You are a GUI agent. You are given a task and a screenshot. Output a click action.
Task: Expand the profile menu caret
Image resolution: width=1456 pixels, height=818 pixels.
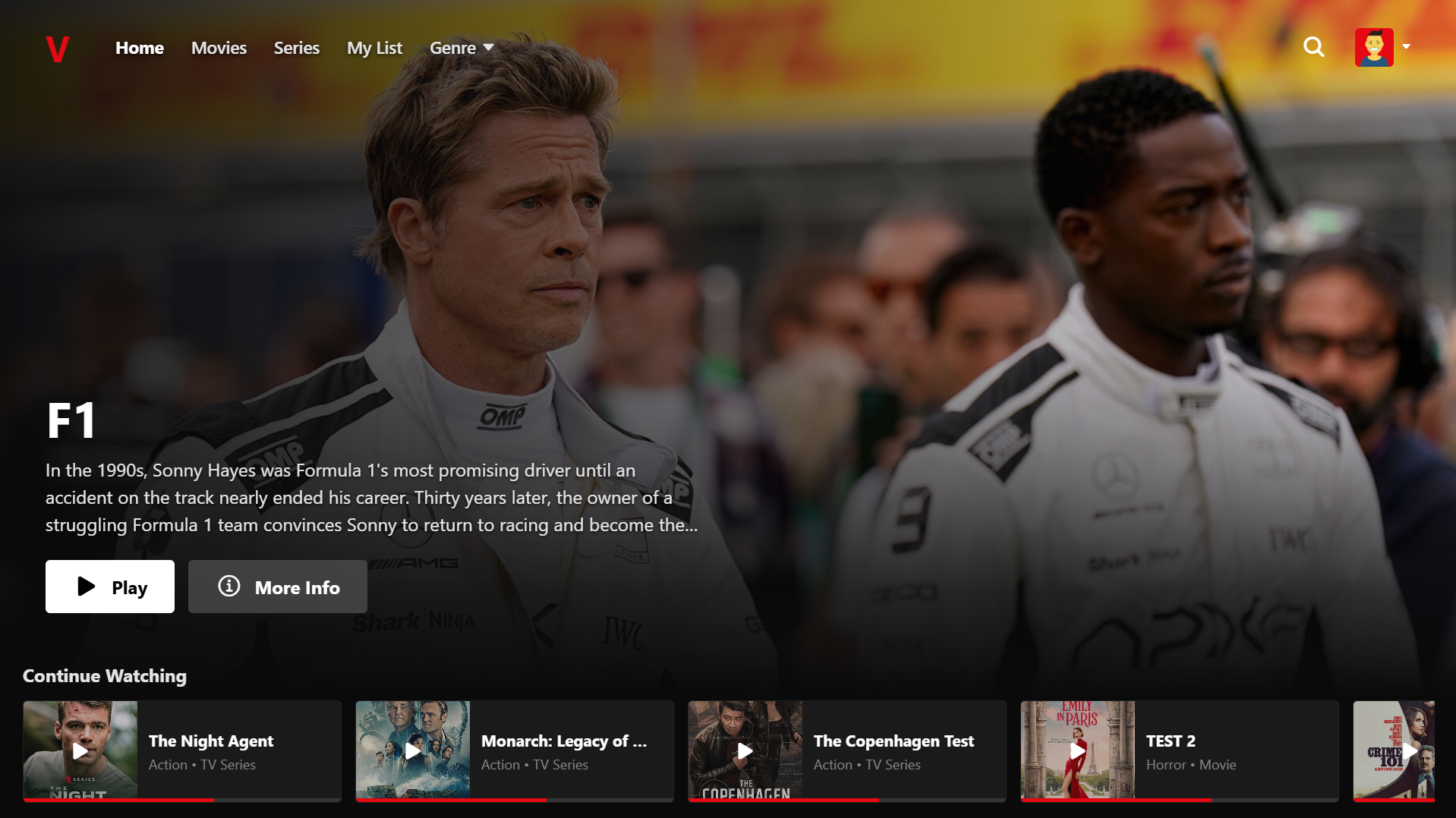1406,47
